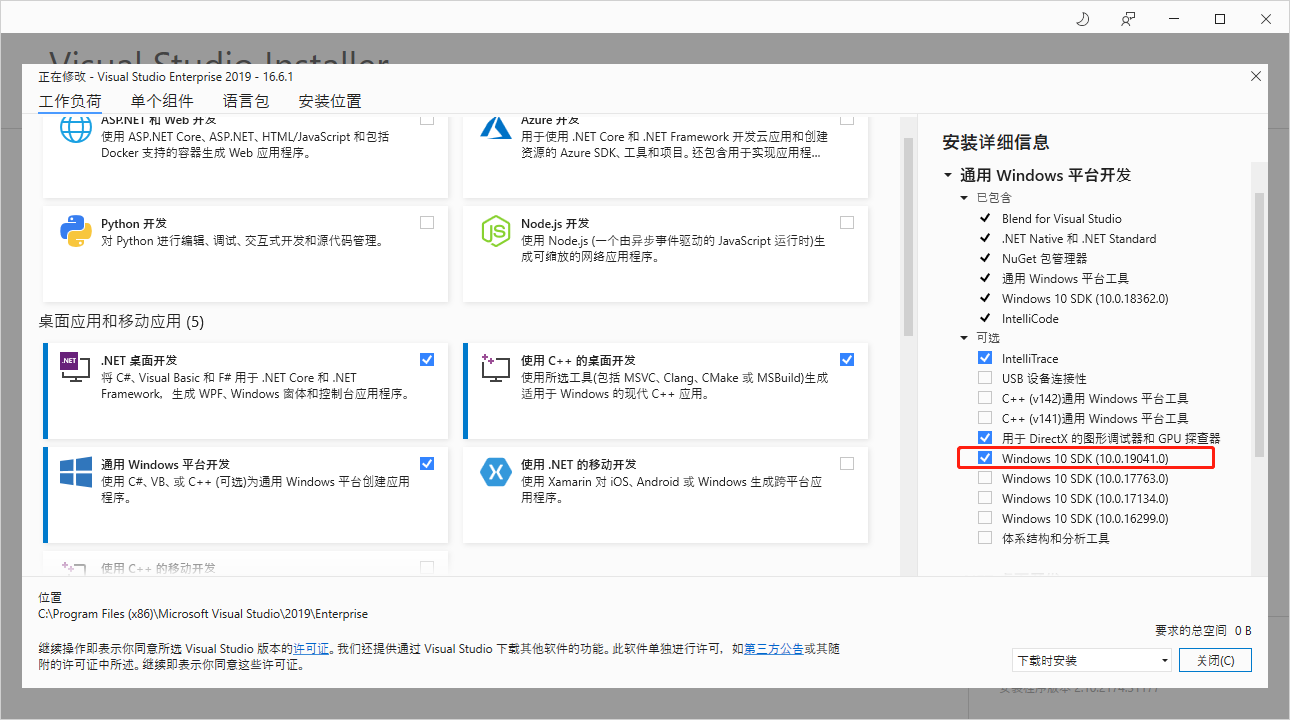Viewport: 1290px width, 720px height.
Task: Select Windows 10 SDK (10.0.18362.0) included item
Action: tap(1085, 298)
